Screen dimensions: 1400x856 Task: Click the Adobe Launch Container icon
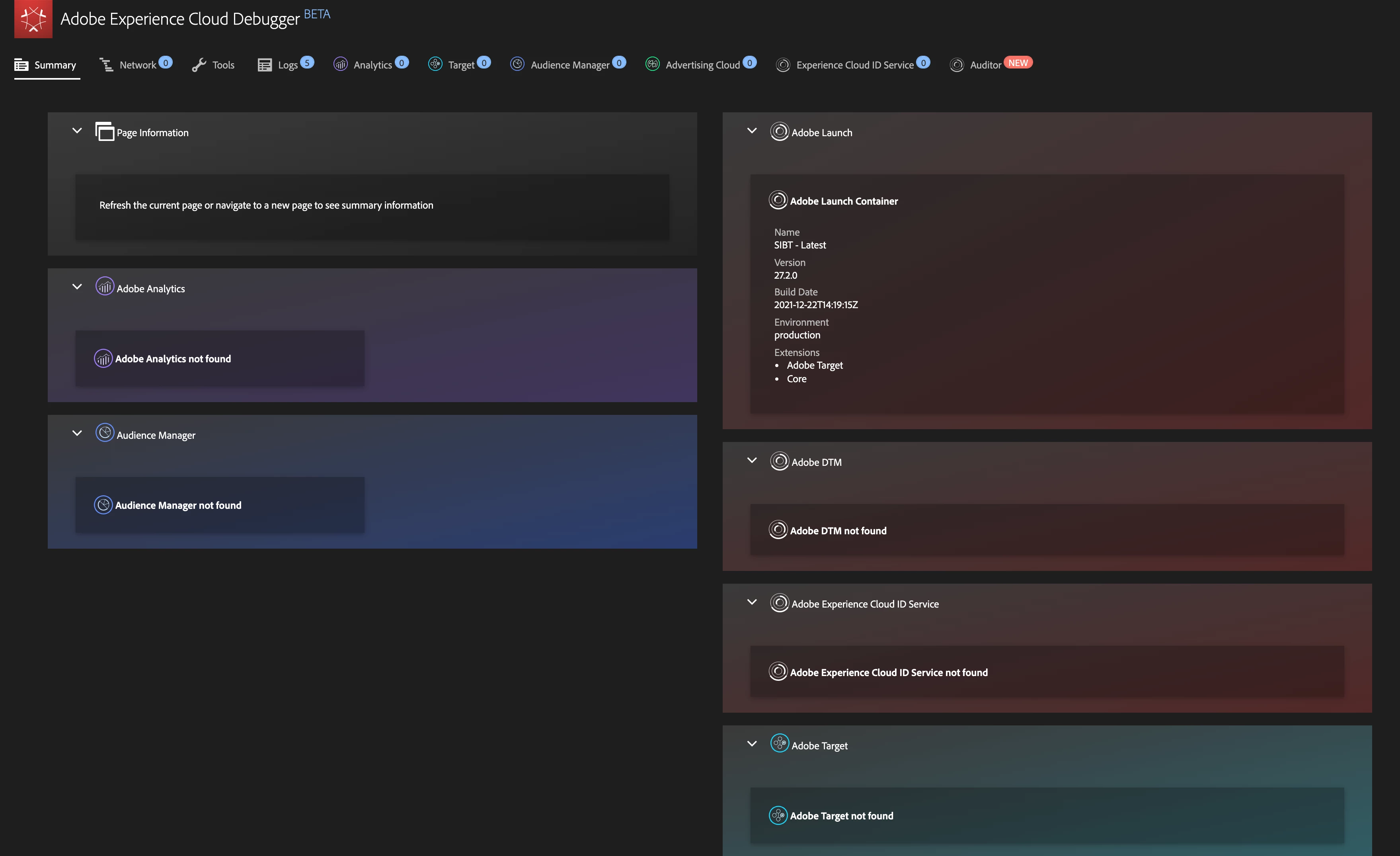[x=778, y=200]
